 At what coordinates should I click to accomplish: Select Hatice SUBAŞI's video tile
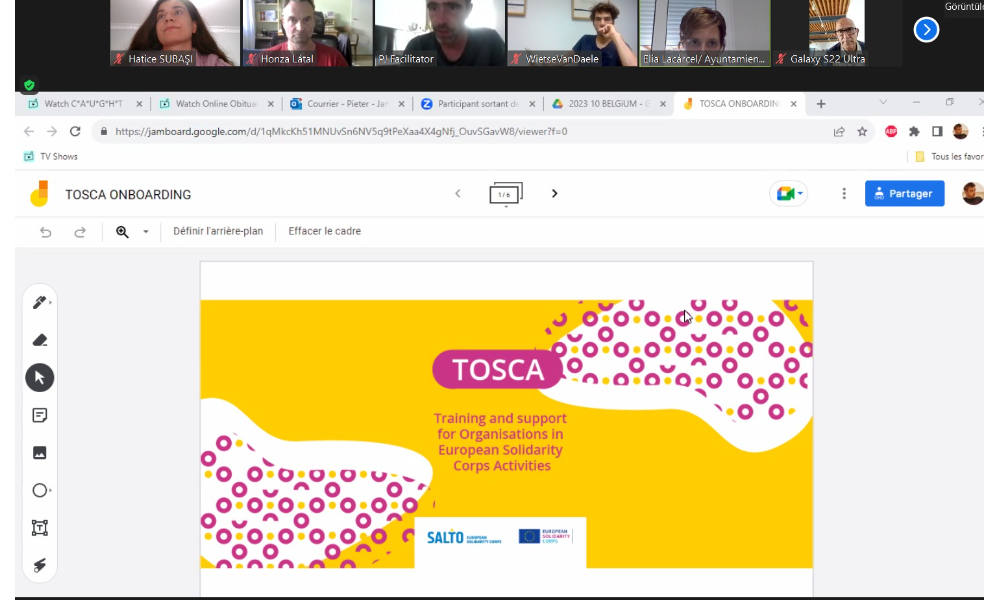click(x=175, y=33)
